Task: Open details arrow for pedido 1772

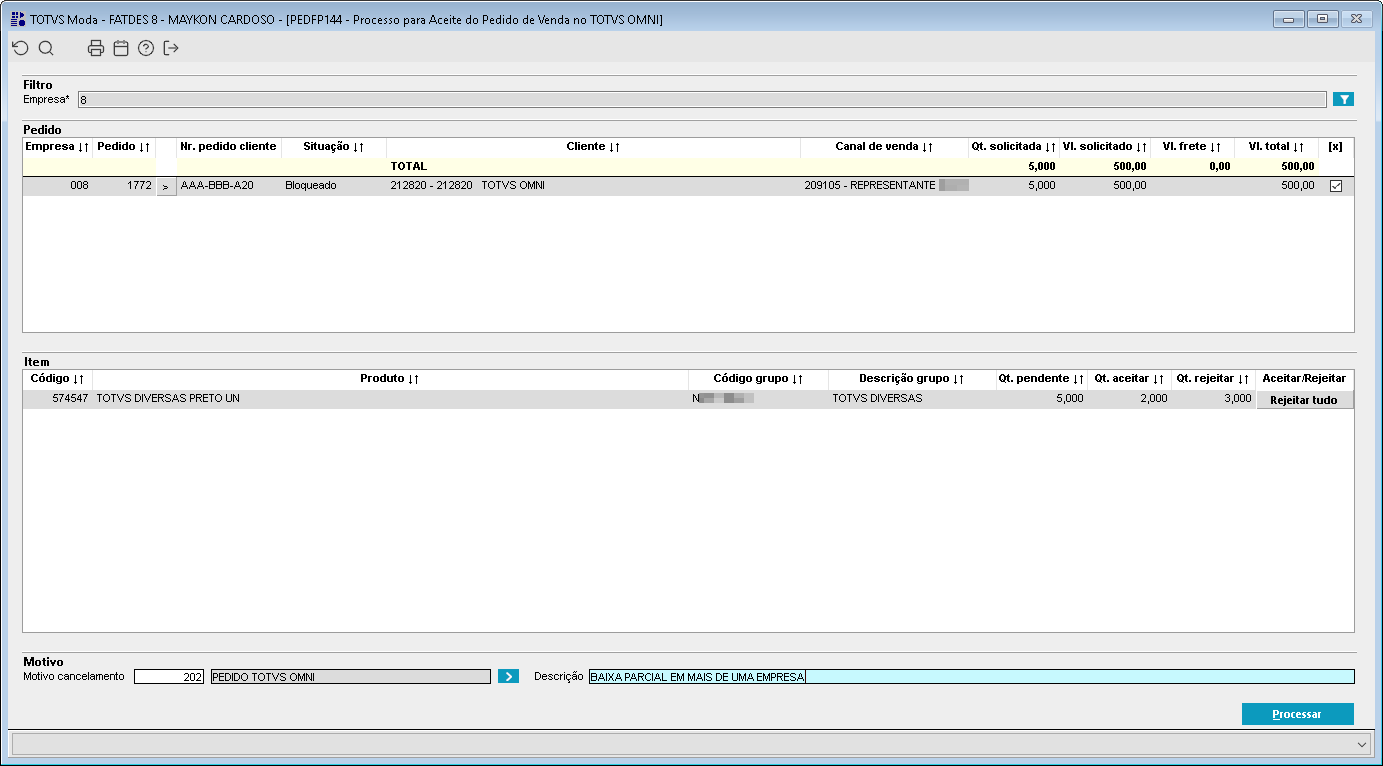Action: (166, 186)
